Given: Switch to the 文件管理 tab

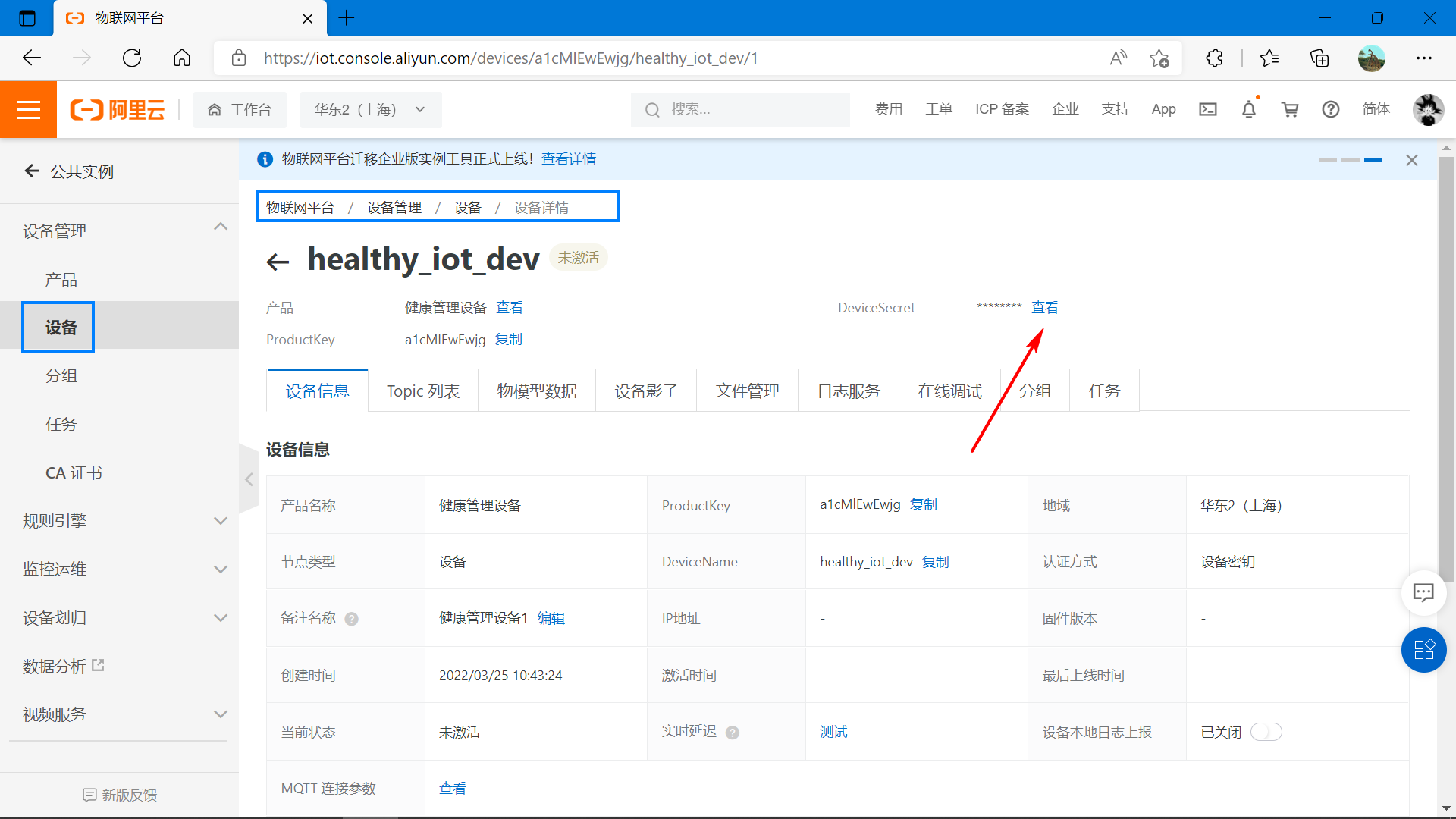Looking at the screenshot, I should tap(748, 391).
